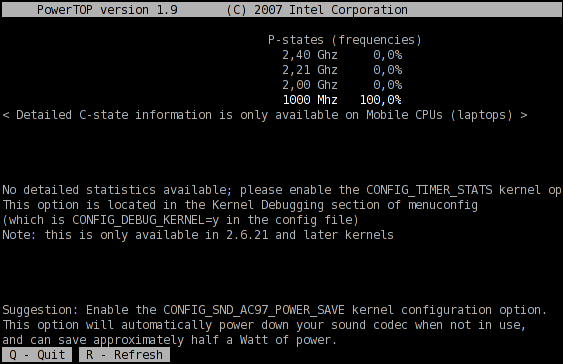This screenshot has width=563, height=364.
Task: Click the half a Watt of power line
Action: pos(169,340)
